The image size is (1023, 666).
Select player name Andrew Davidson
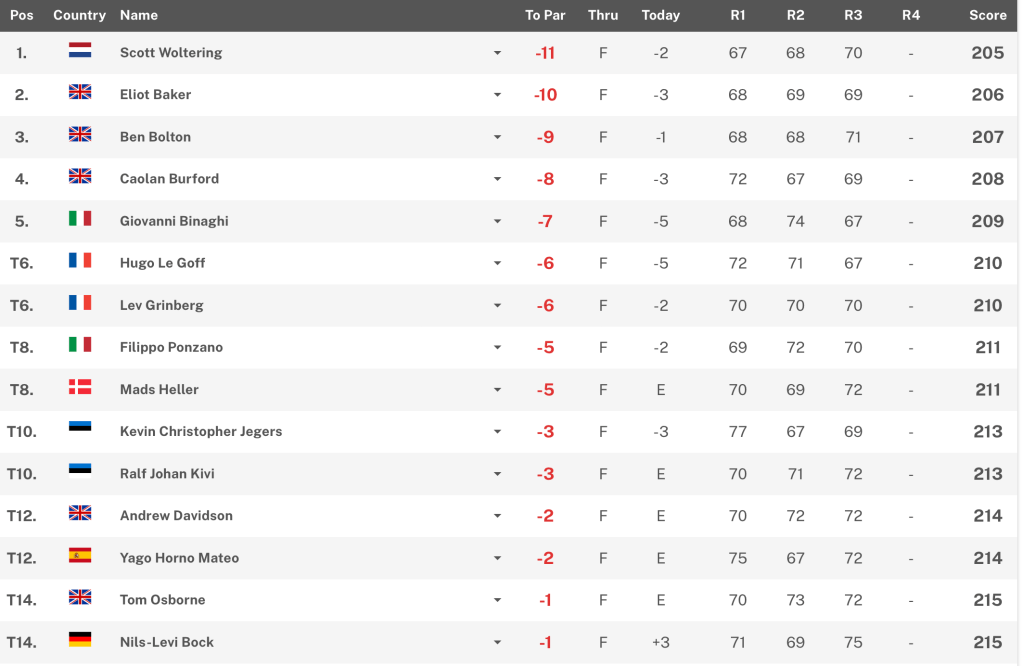(x=176, y=516)
